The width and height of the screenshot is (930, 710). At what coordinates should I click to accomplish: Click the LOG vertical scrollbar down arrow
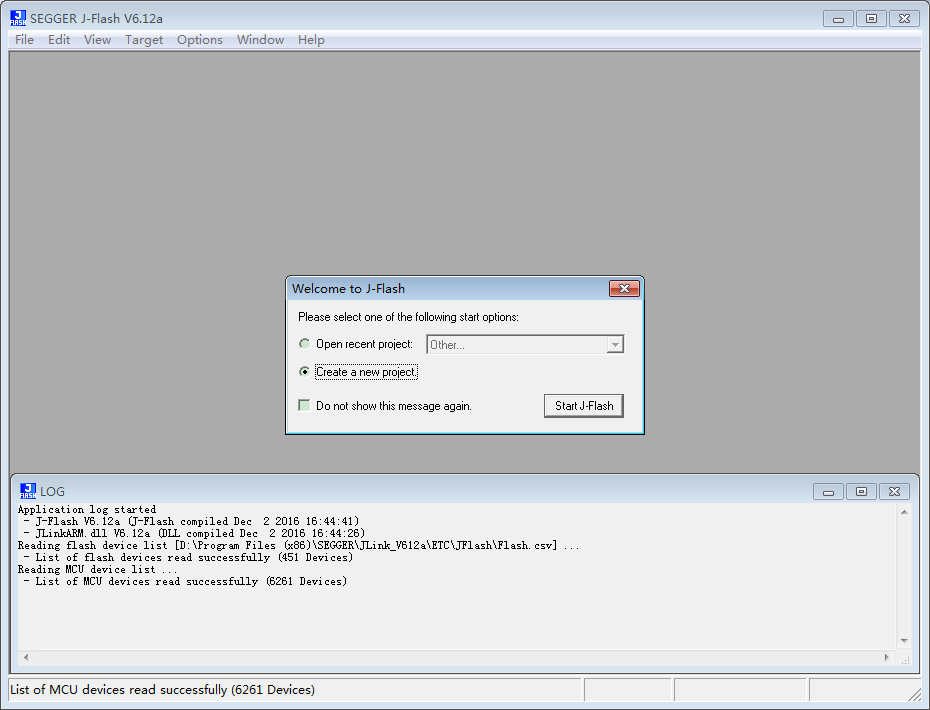coord(904,641)
